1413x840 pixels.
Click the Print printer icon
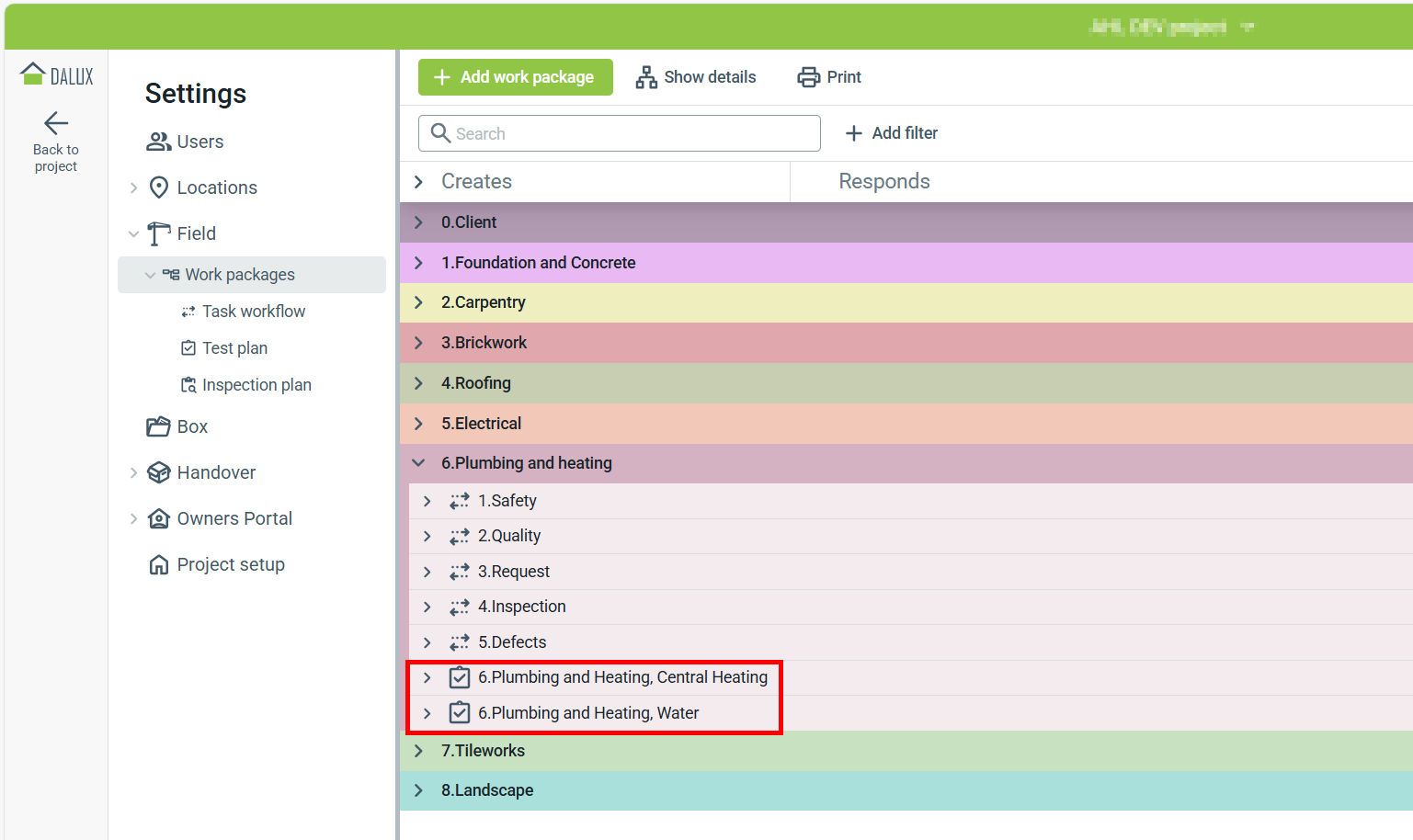click(809, 77)
